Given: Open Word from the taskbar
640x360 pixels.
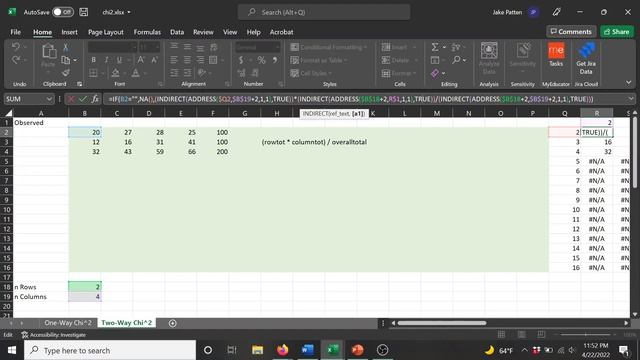Looking at the screenshot, I should (307, 350).
